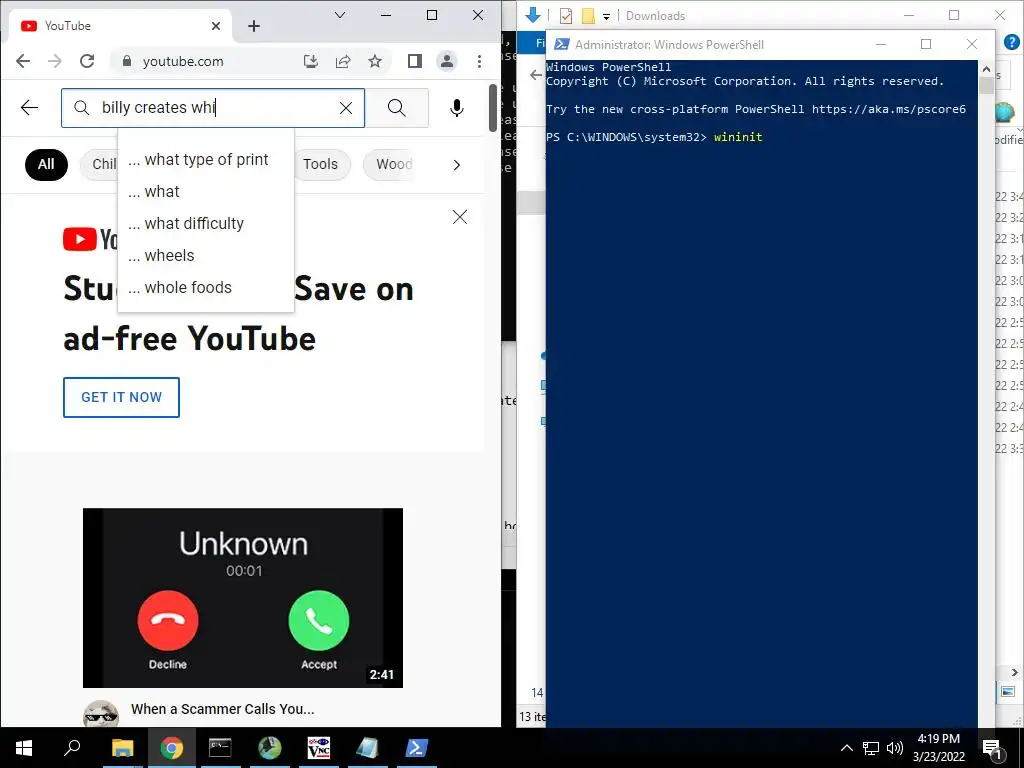Open the channel avatar below the video
The height and width of the screenshot is (768, 1024).
[101, 714]
